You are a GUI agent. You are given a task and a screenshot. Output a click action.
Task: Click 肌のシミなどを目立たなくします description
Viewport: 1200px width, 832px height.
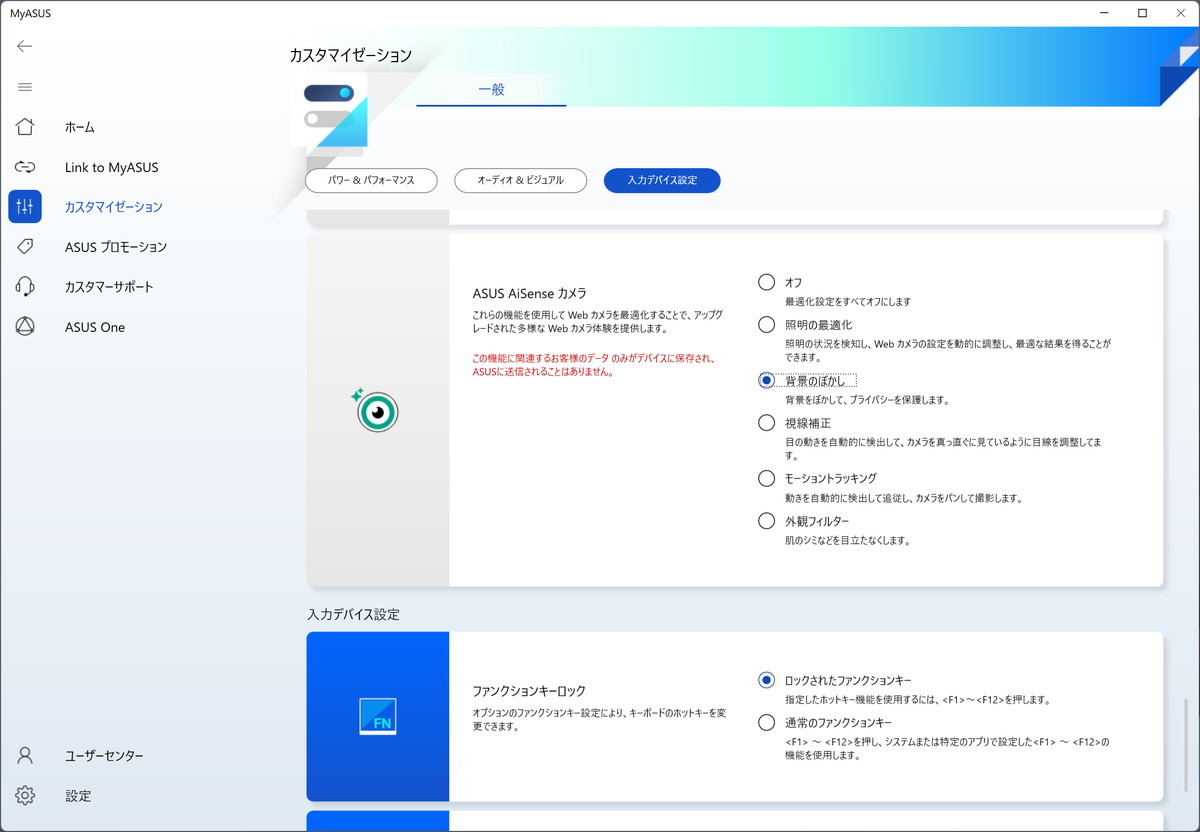pyautogui.click(x=847, y=540)
